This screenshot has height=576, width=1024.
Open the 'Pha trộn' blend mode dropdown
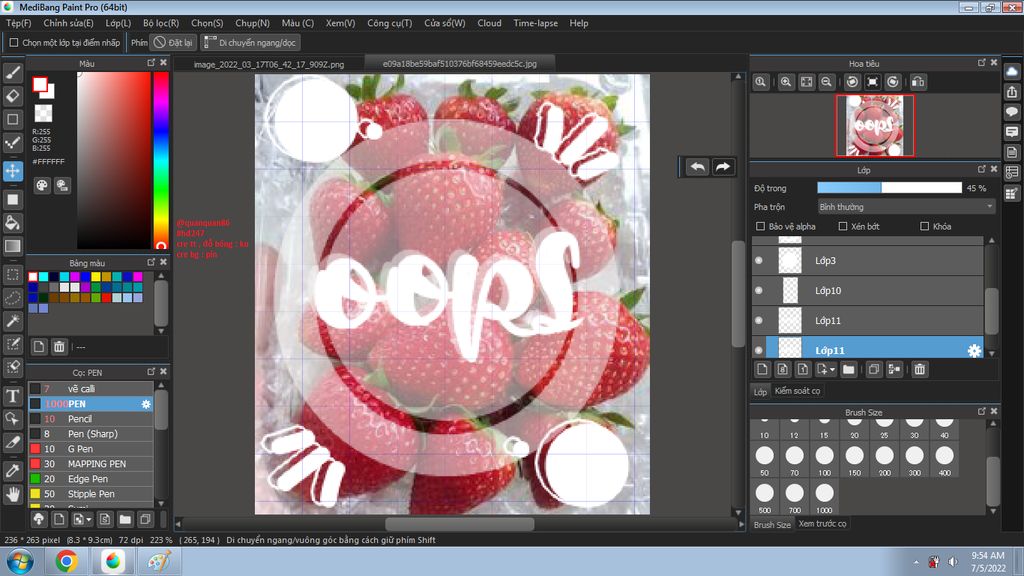pyautogui.click(x=906, y=207)
